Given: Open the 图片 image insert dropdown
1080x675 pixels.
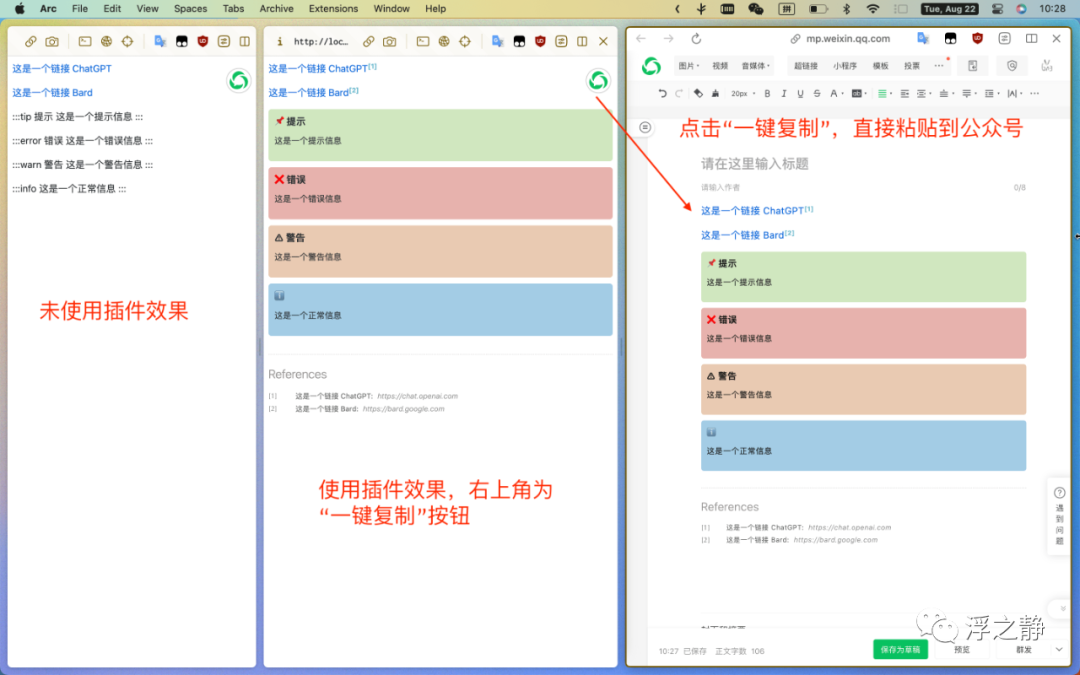Looking at the screenshot, I should (689, 66).
